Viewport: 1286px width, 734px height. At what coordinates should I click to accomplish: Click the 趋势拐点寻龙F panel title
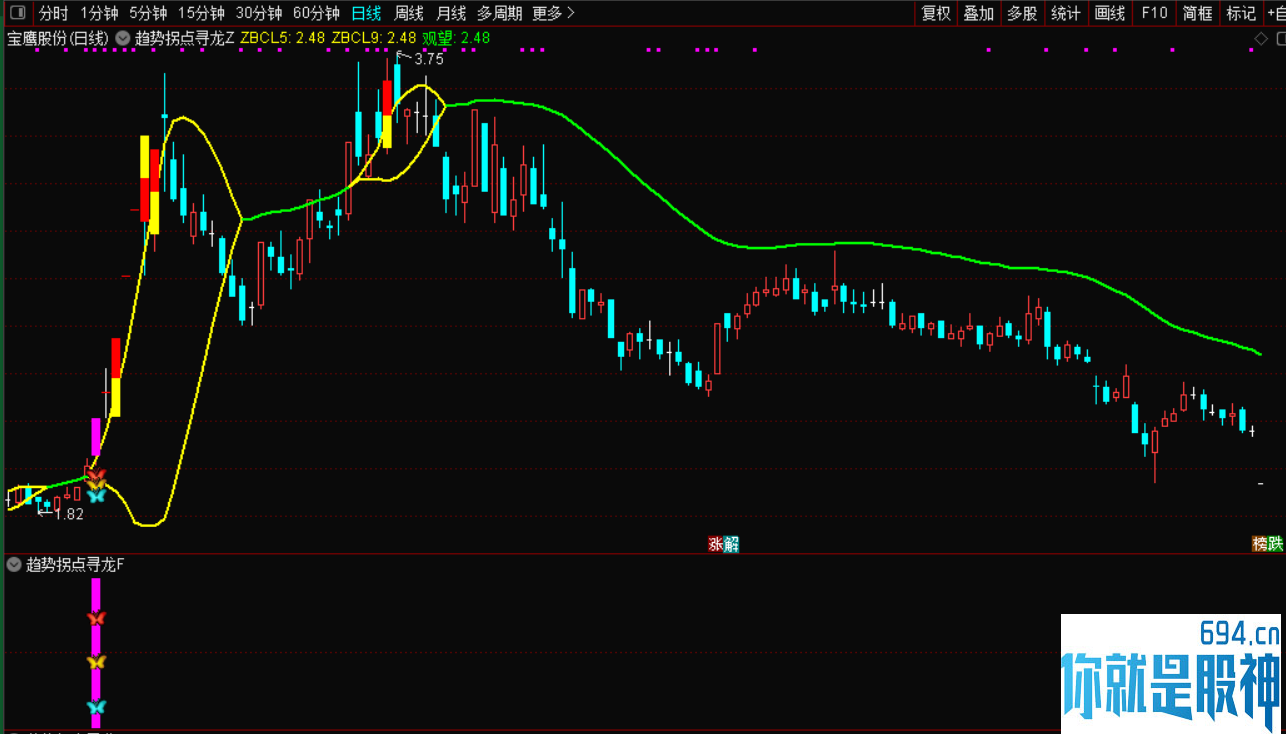[75, 565]
